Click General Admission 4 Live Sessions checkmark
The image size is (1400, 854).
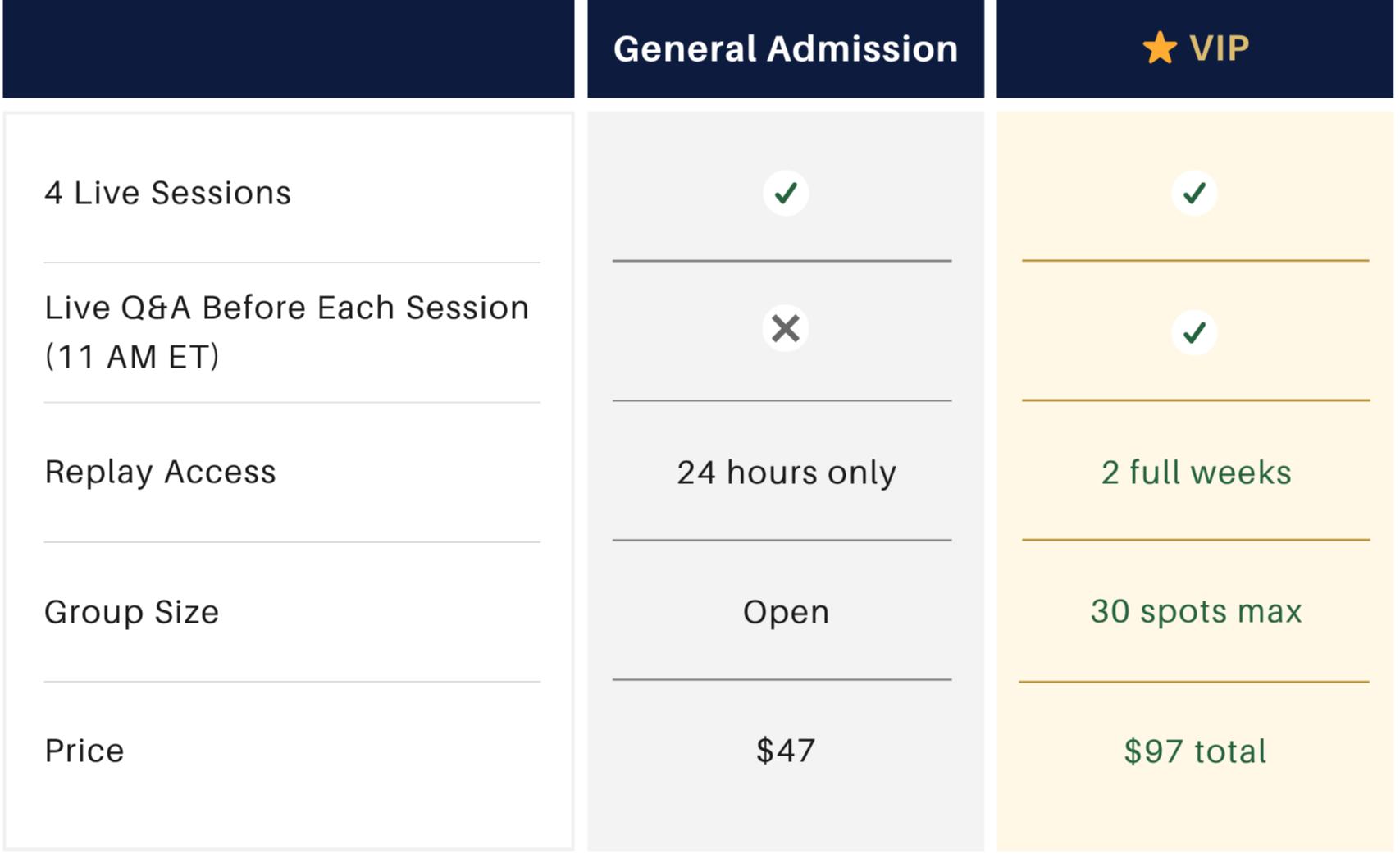(786, 194)
